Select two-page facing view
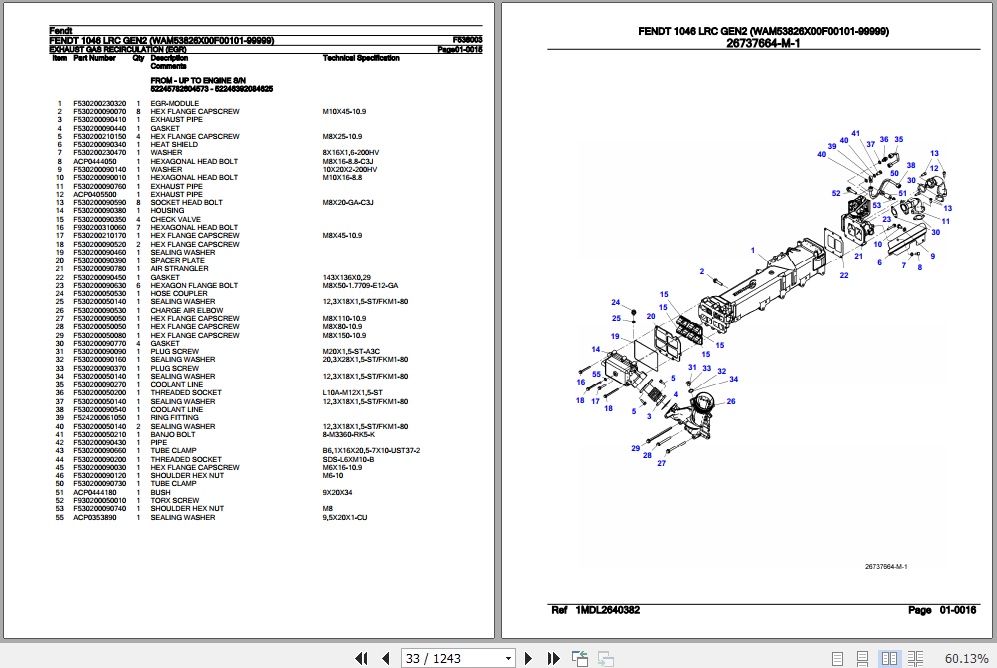Screen dimensions: 997x668 (x=888, y=658)
